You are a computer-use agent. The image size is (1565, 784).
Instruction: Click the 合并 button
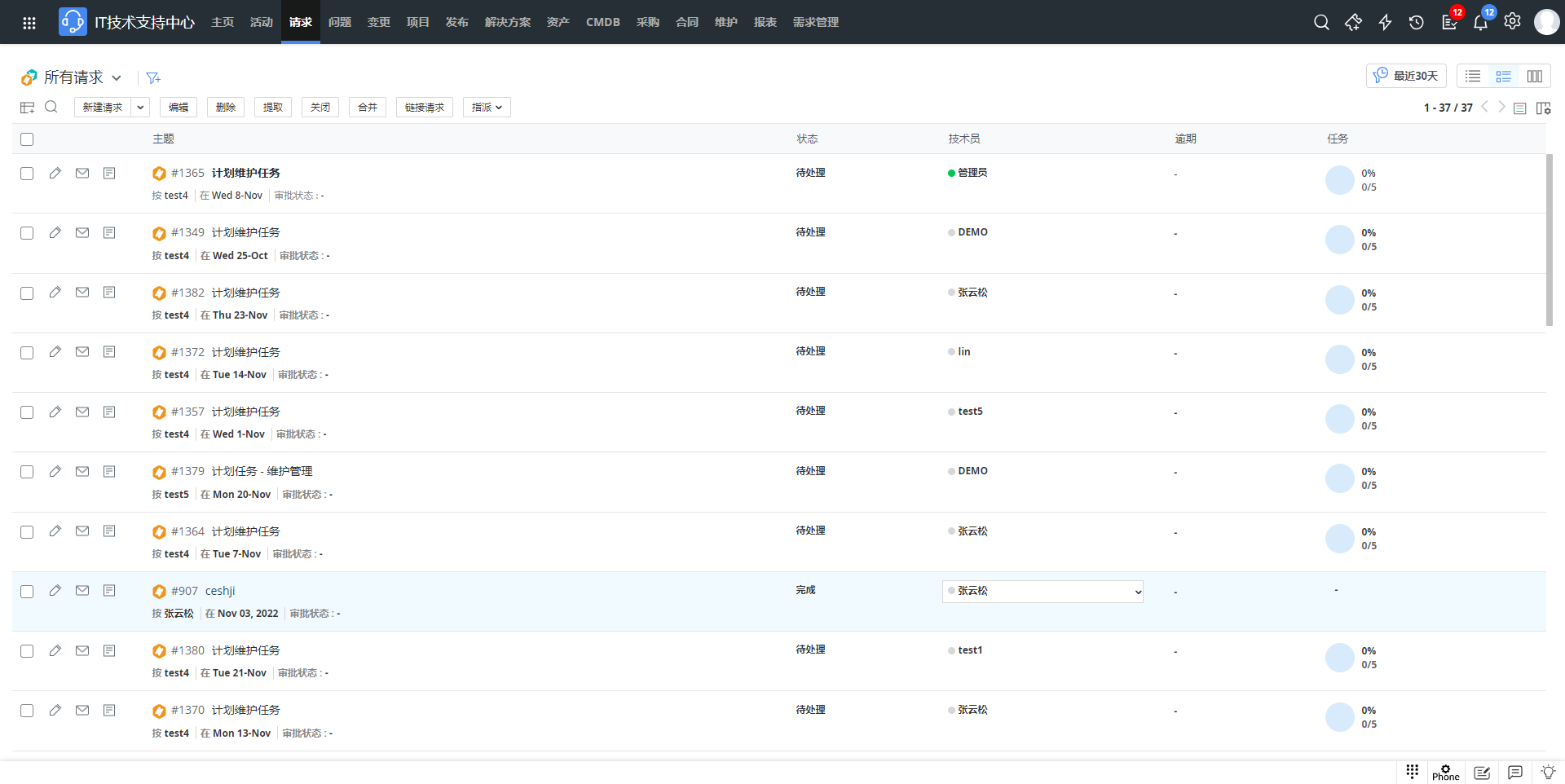(x=368, y=107)
